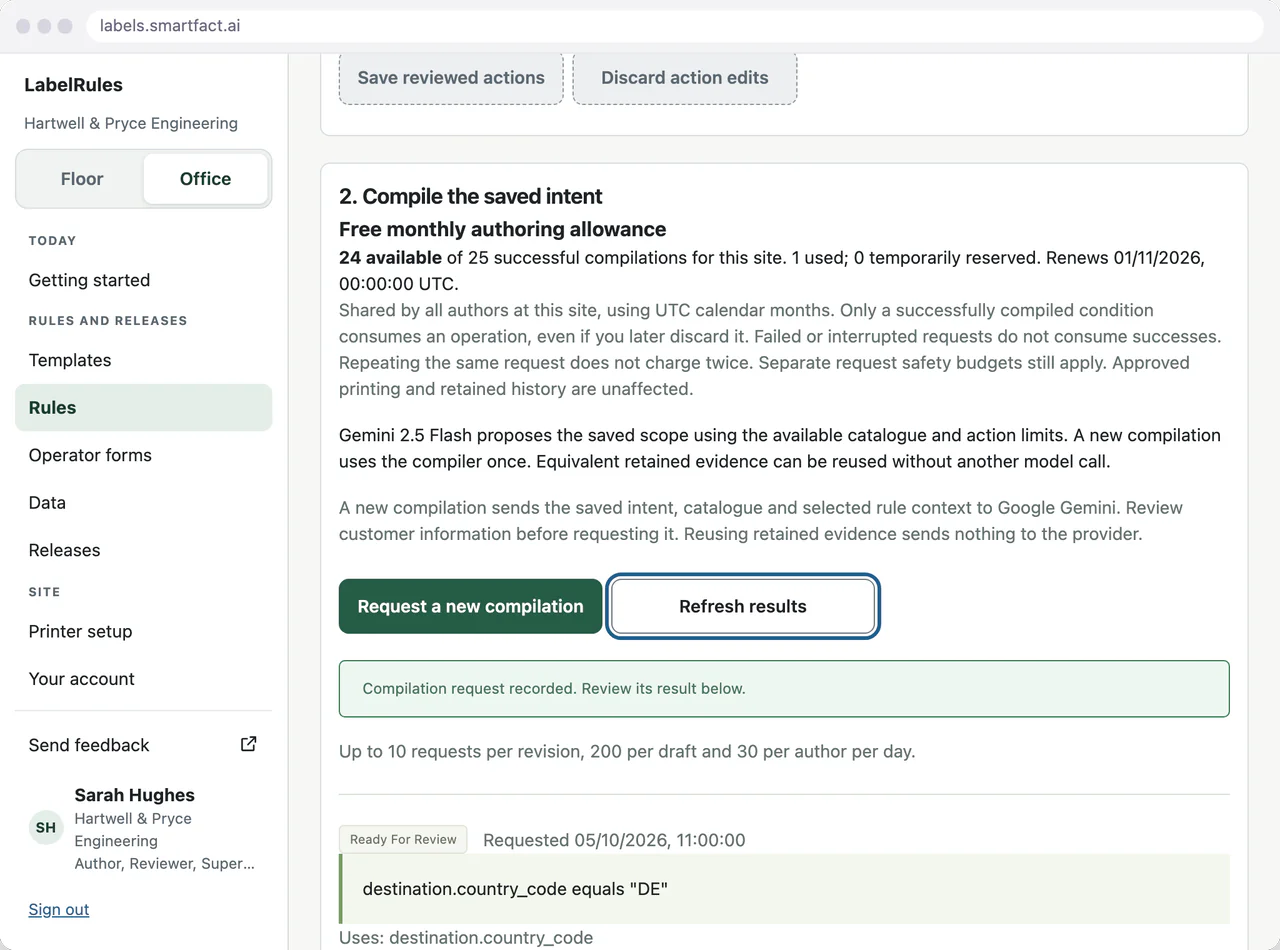Image resolution: width=1280 pixels, height=950 pixels.
Task: Click the Sign out link
Action: (x=59, y=909)
